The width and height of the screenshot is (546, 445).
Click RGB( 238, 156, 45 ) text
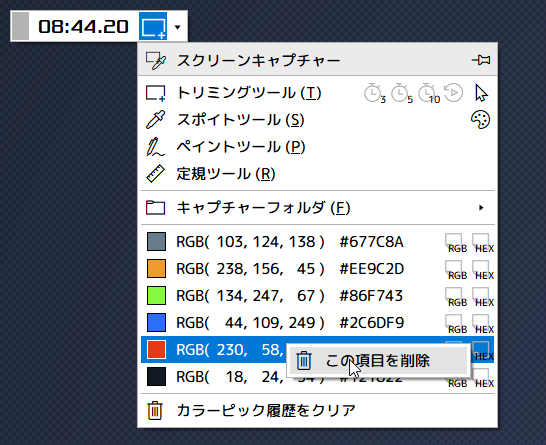[x=250, y=268]
